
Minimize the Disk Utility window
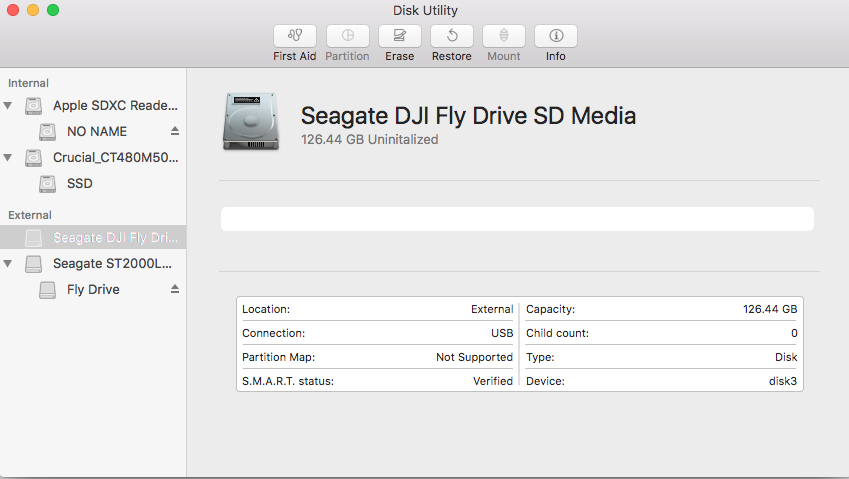(33, 10)
